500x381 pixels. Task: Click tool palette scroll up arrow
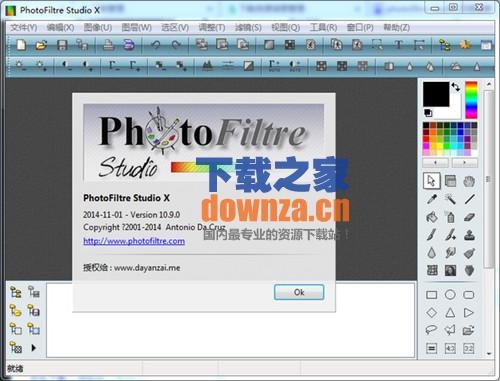(x=489, y=84)
